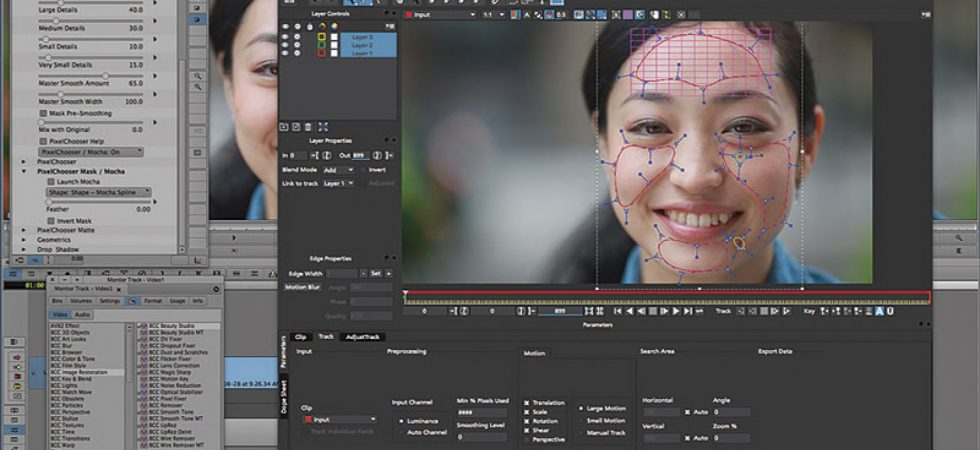Screen dimensions: 980x450
Task: Toggle the Autokey A button
Action: pos(879,311)
